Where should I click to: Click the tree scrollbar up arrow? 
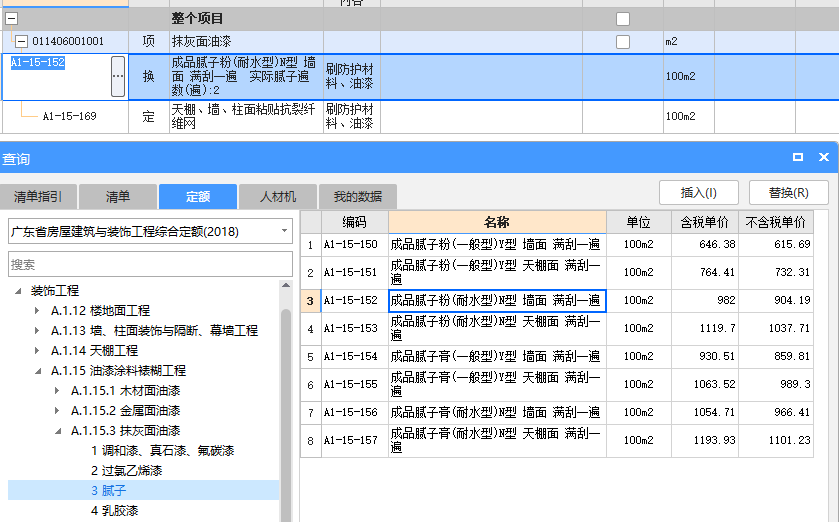286,286
